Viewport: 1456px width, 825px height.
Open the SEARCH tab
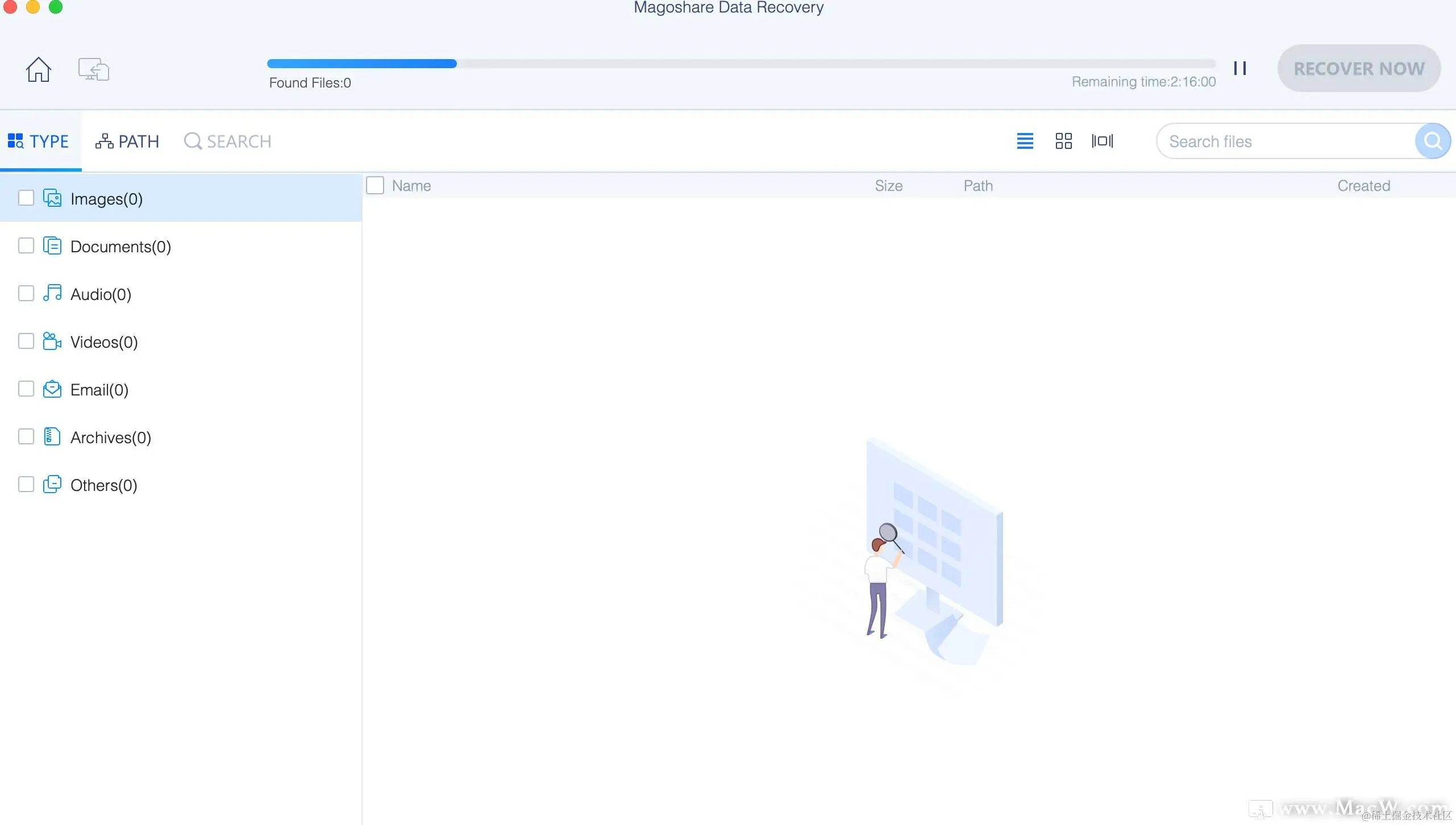tap(228, 141)
